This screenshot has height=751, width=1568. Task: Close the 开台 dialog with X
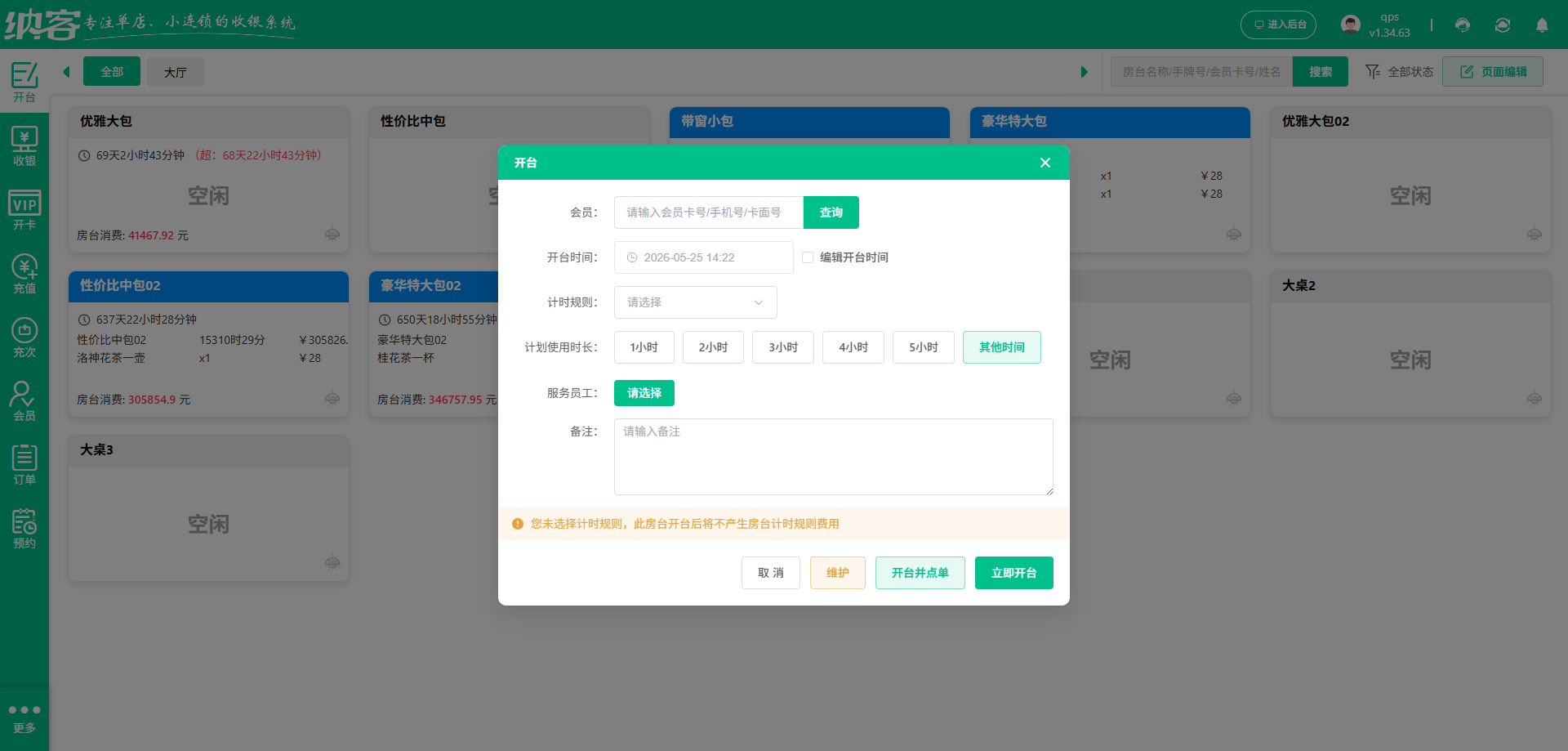pos(1045,163)
